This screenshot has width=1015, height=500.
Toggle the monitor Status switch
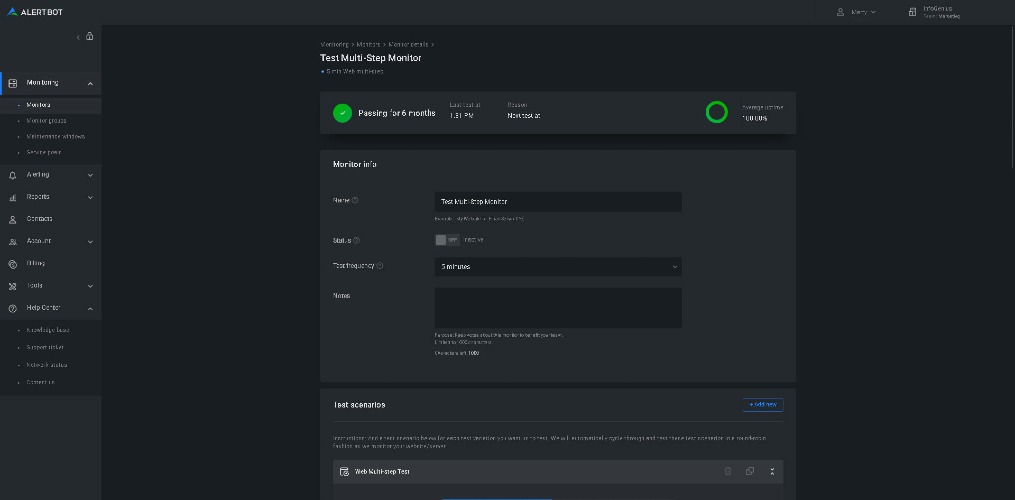[446, 240]
